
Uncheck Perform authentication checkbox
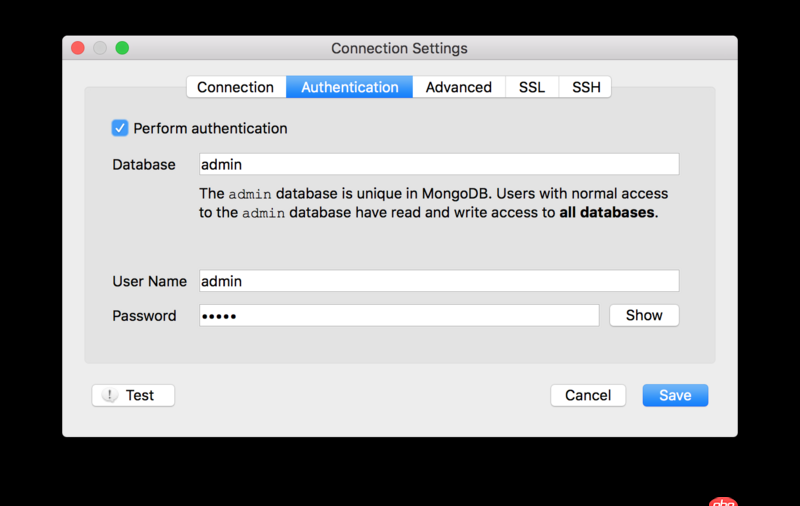[x=120, y=128]
